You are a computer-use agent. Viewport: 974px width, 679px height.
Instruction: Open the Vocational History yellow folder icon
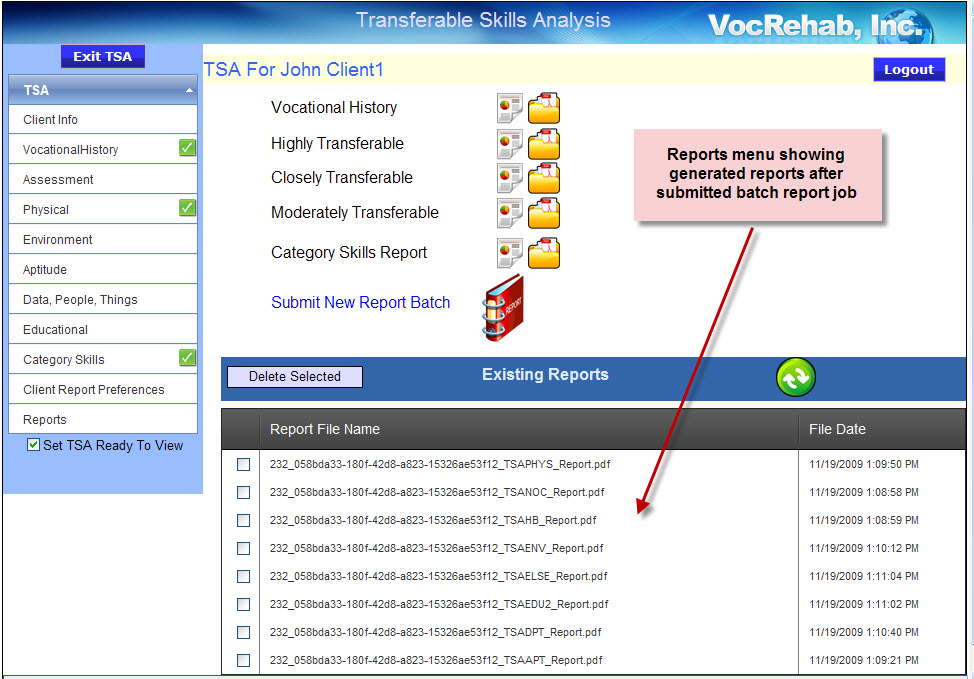pyautogui.click(x=544, y=108)
